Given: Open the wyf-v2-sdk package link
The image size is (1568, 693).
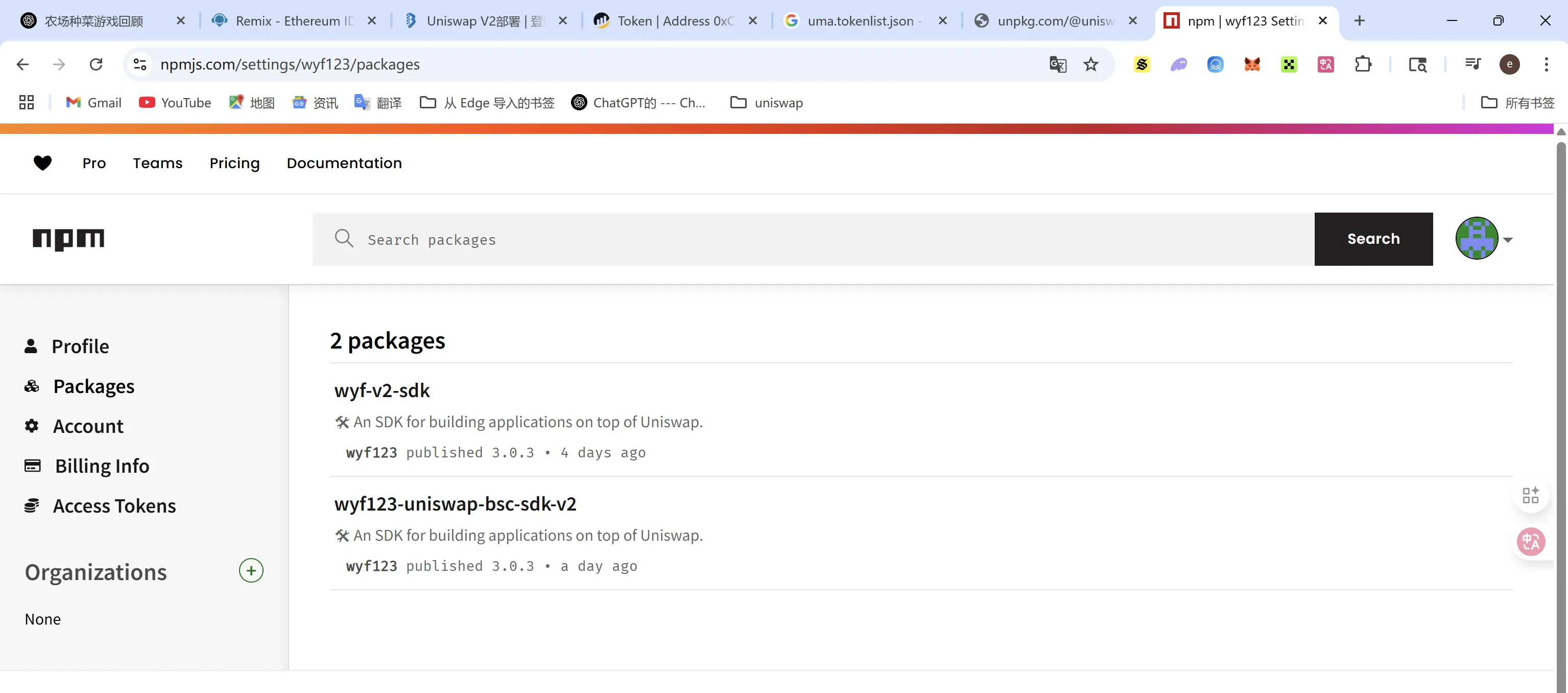Looking at the screenshot, I should (382, 390).
